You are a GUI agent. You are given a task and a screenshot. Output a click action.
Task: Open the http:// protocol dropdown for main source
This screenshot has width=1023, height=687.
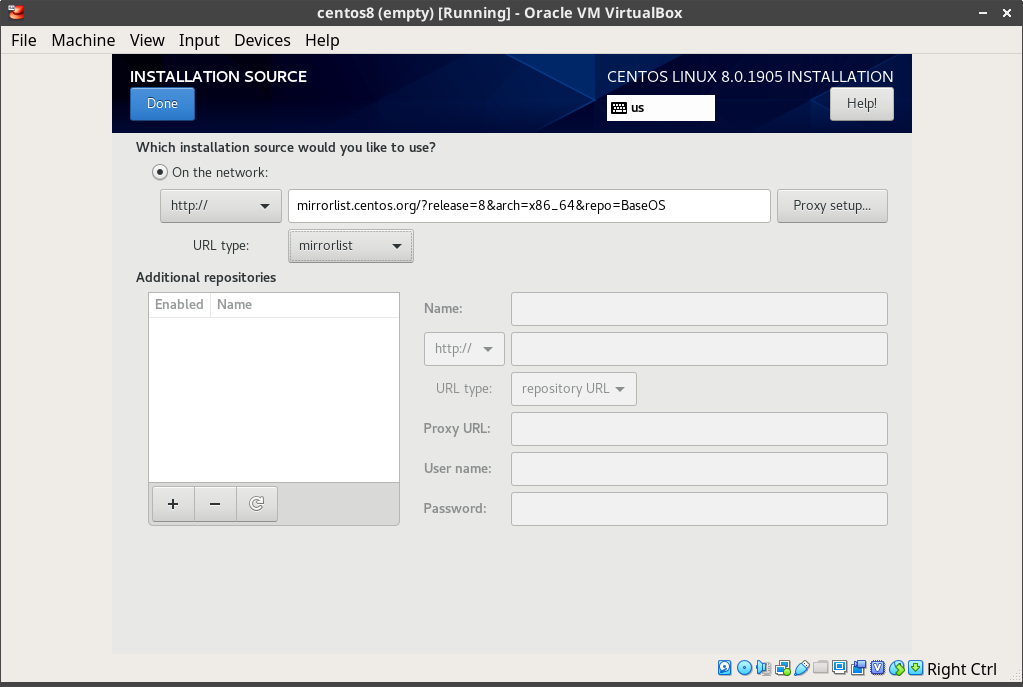221,206
